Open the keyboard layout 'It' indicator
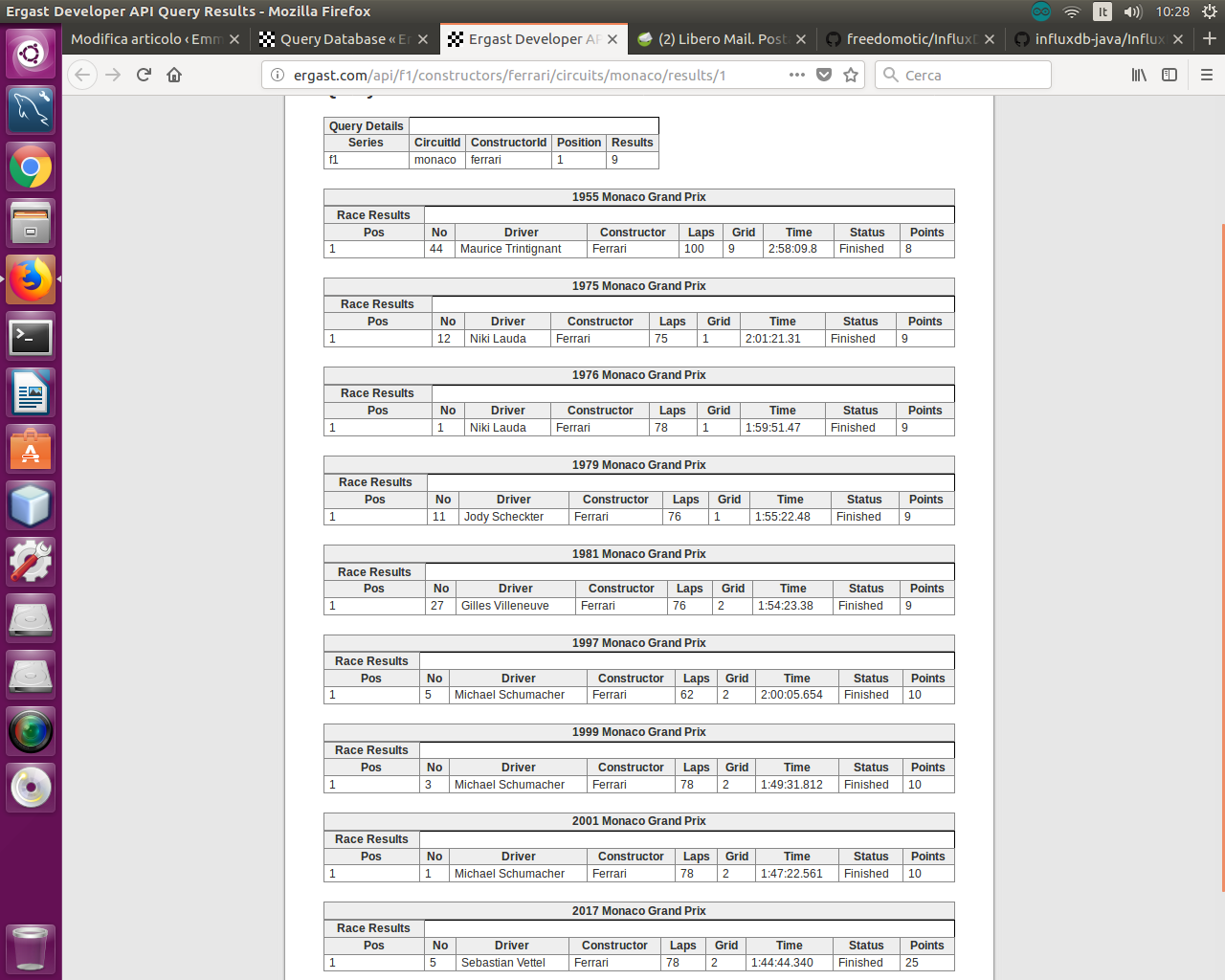The image size is (1225, 980). click(1102, 11)
